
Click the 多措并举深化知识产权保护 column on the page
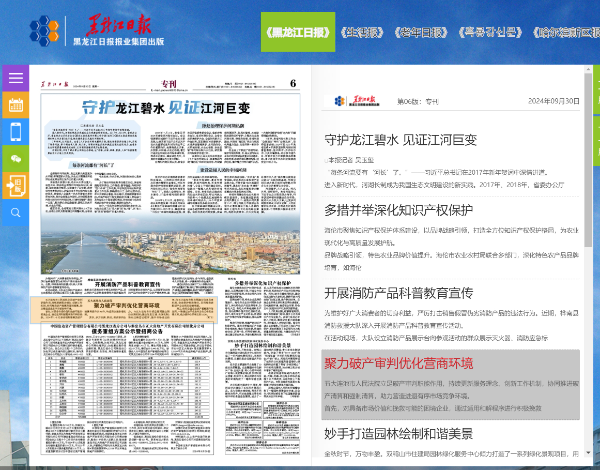coord(262,308)
